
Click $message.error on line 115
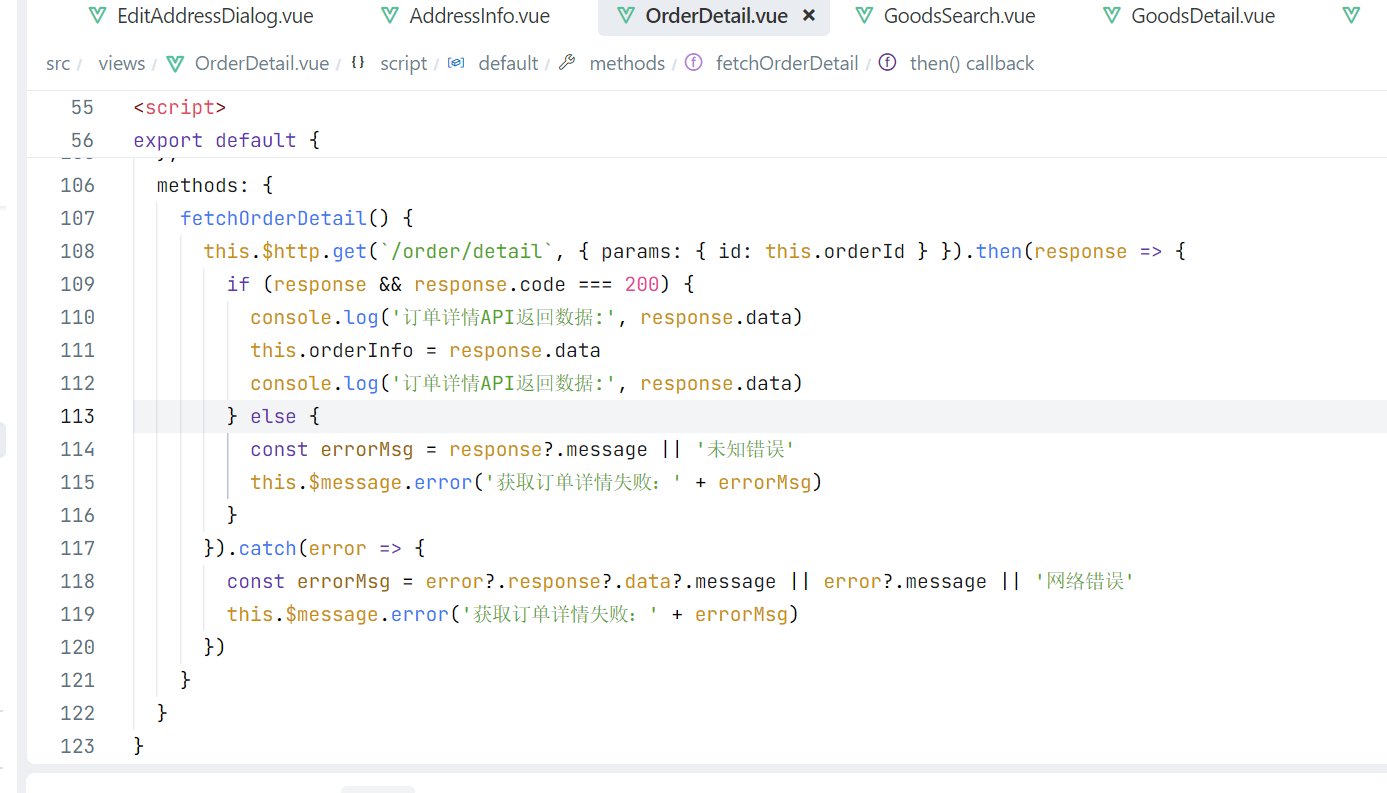tap(390, 482)
